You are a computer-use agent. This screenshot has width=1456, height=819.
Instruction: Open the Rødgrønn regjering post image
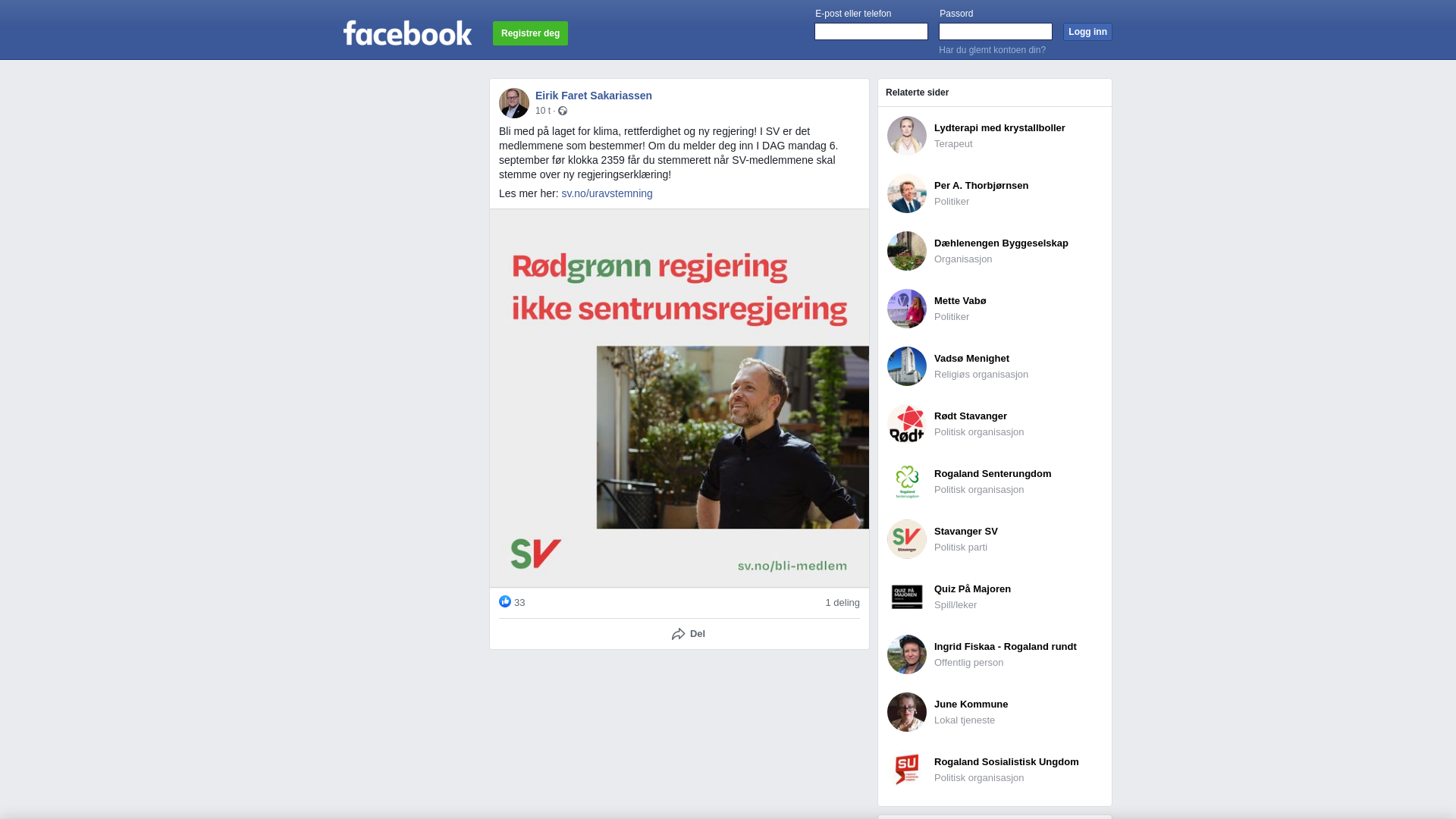[679, 398]
